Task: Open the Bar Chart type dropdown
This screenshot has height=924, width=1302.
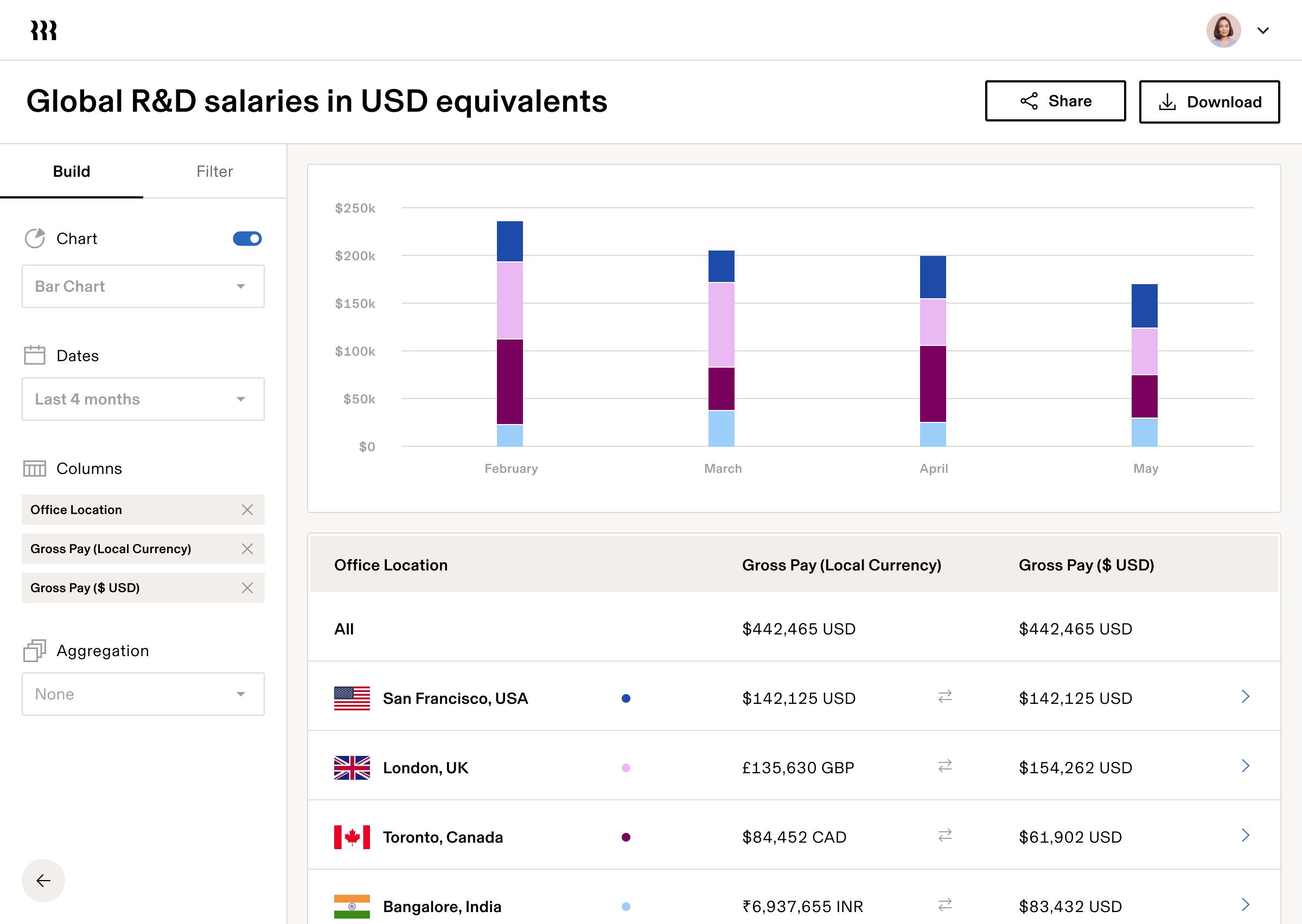Action: coord(143,286)
